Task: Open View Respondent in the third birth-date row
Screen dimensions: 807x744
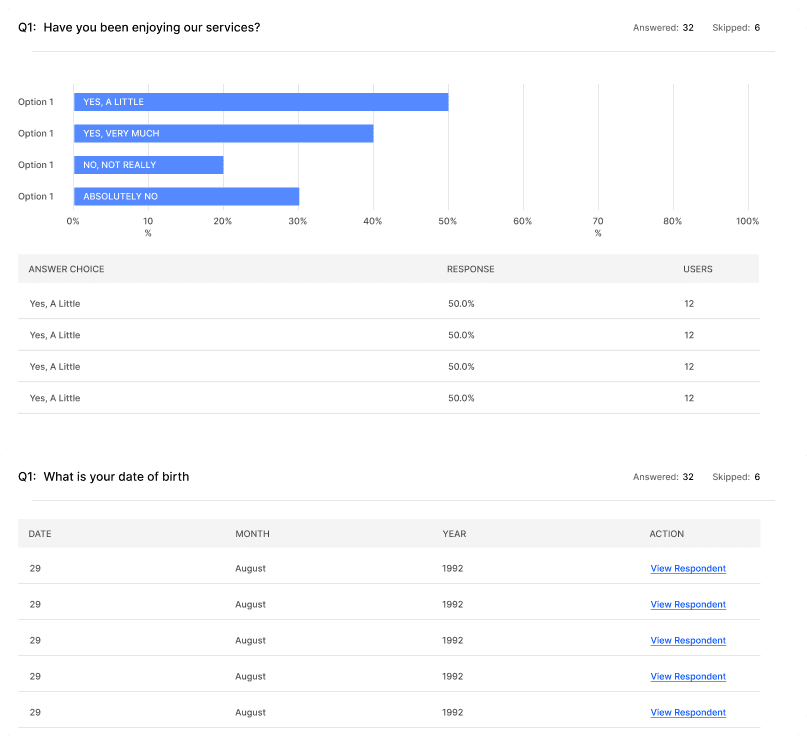Action: [x=688, y=641]
